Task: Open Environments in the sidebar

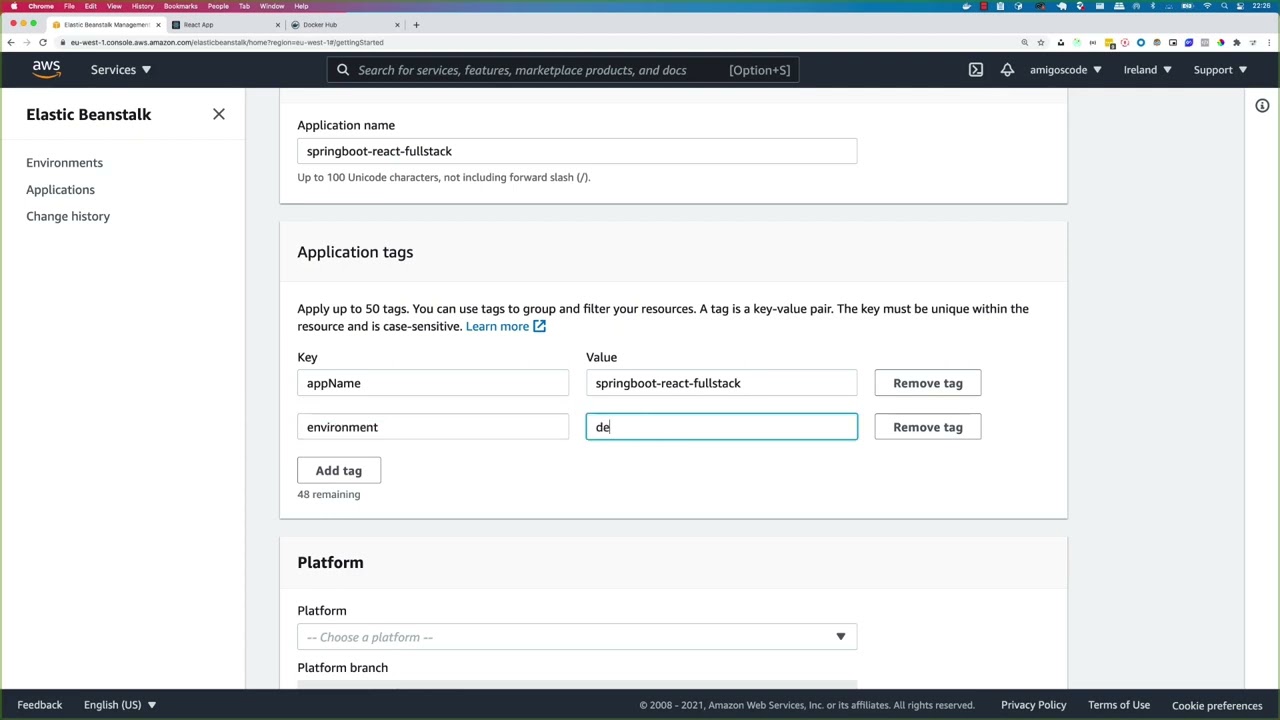Action: [x=64, y=162]
